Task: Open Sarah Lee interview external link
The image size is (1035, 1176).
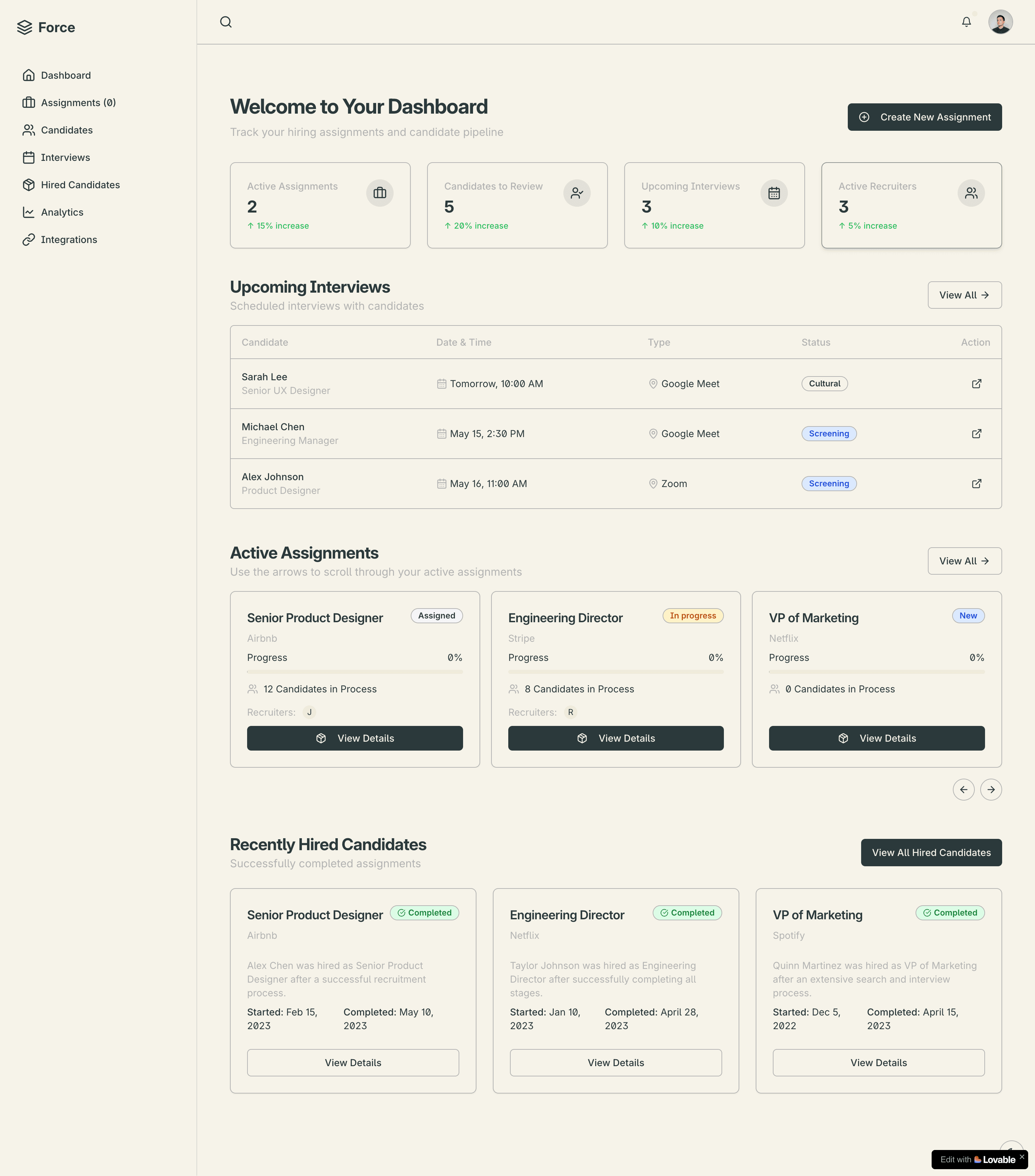Action: pyautogui.click(x=976, y=384)
